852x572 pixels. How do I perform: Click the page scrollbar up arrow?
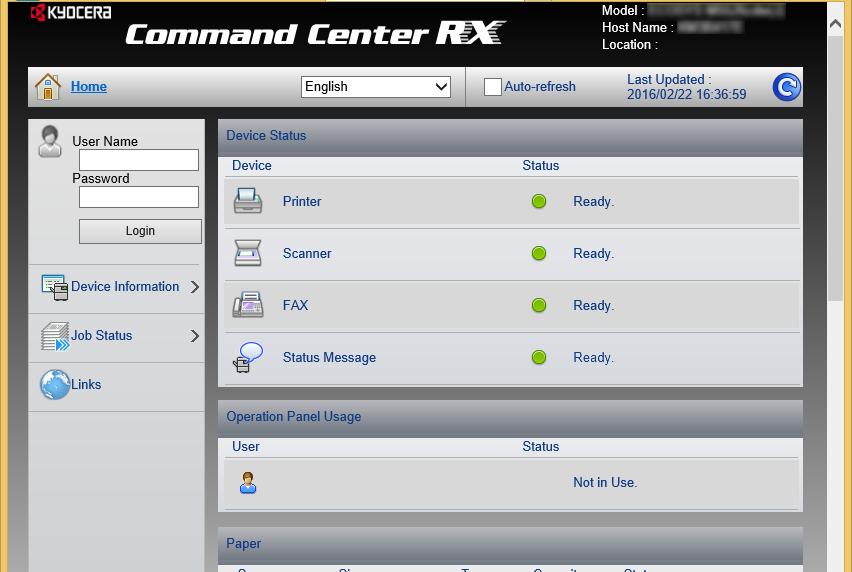pyautogui.click(x=835, y=24)
